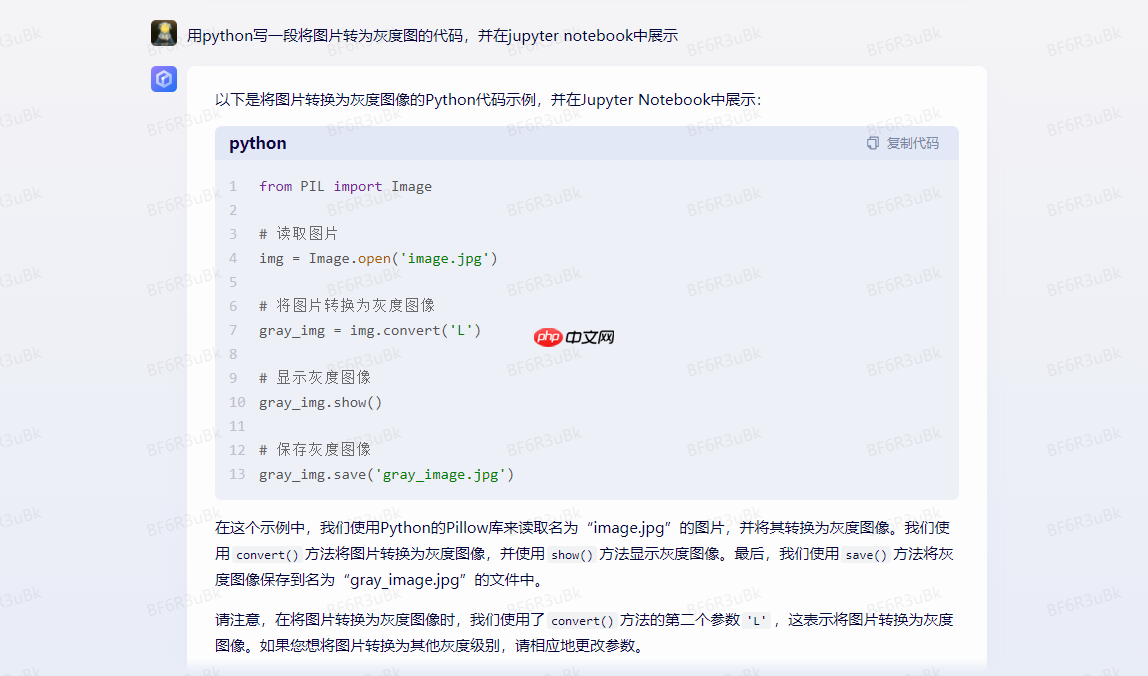
Task: Click the AI assistant's purple cube avatar
Action: point(163,79)
